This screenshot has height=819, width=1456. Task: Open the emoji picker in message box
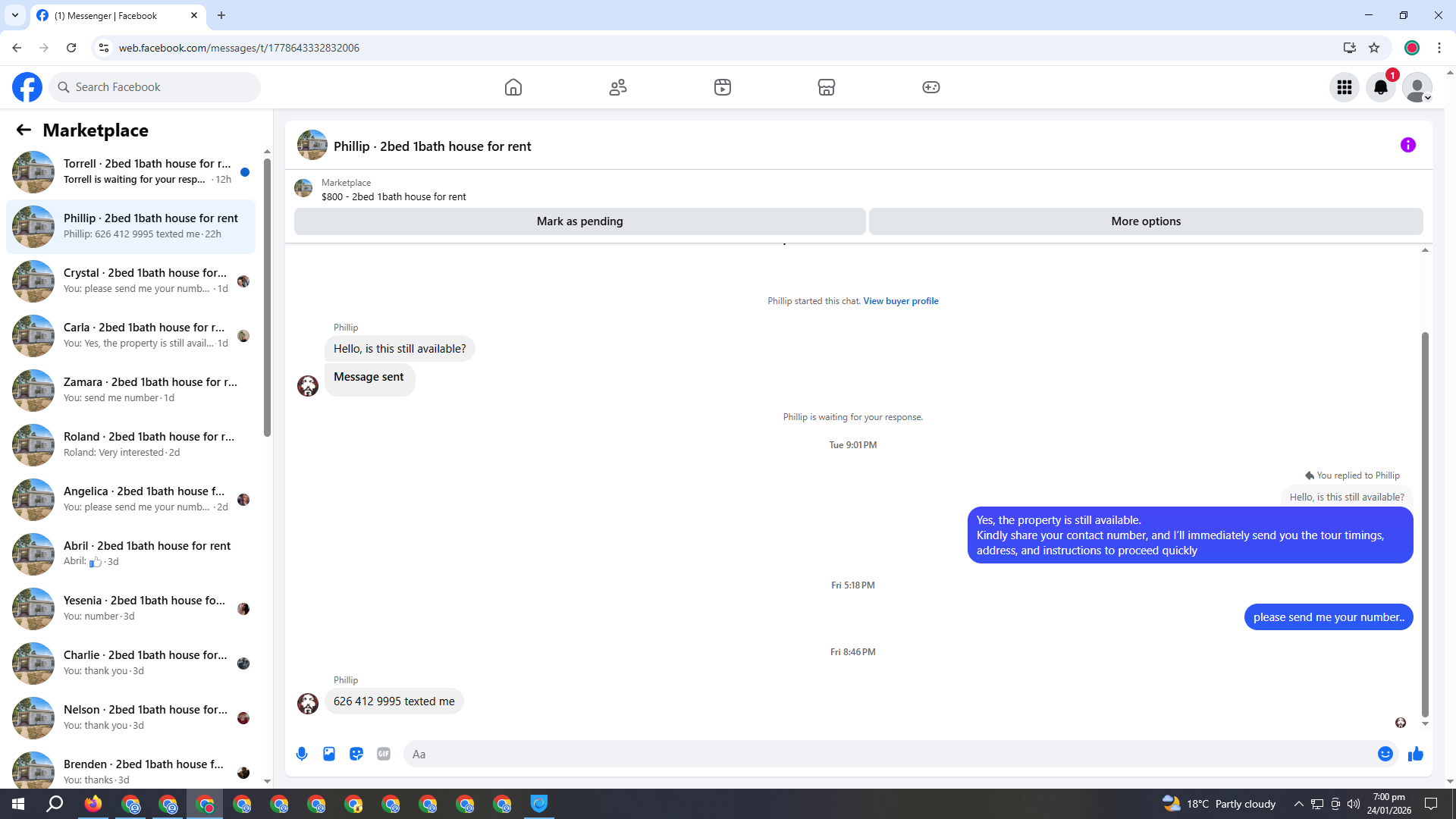pos(1385,754)
